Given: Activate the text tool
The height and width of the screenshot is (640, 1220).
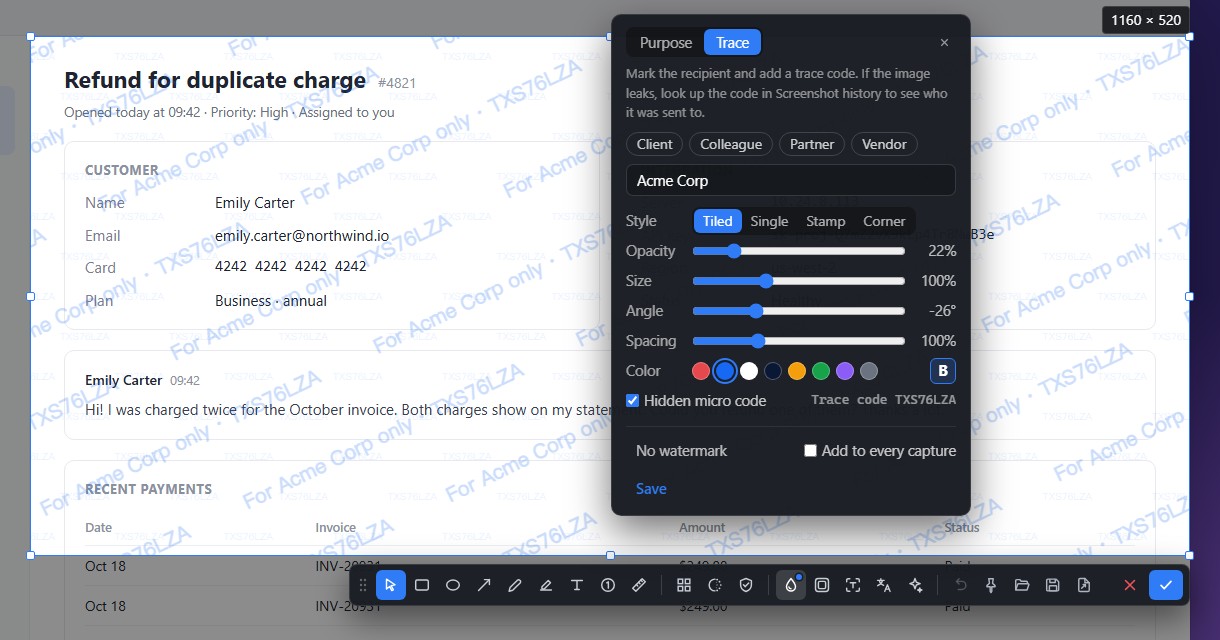Looking at the screenshot, I should pos(577,585).
